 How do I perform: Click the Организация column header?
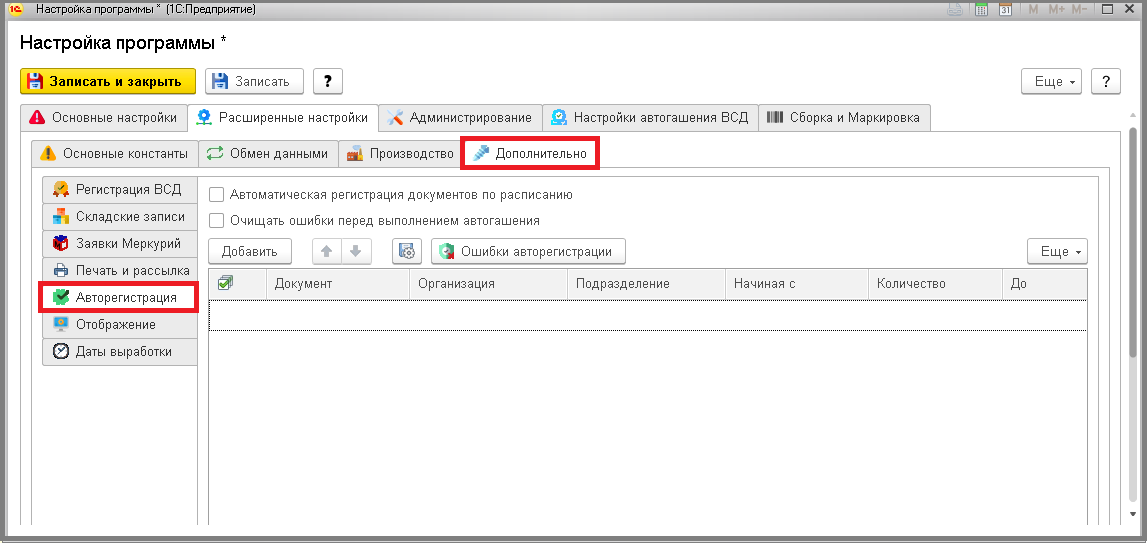[488, 283]
